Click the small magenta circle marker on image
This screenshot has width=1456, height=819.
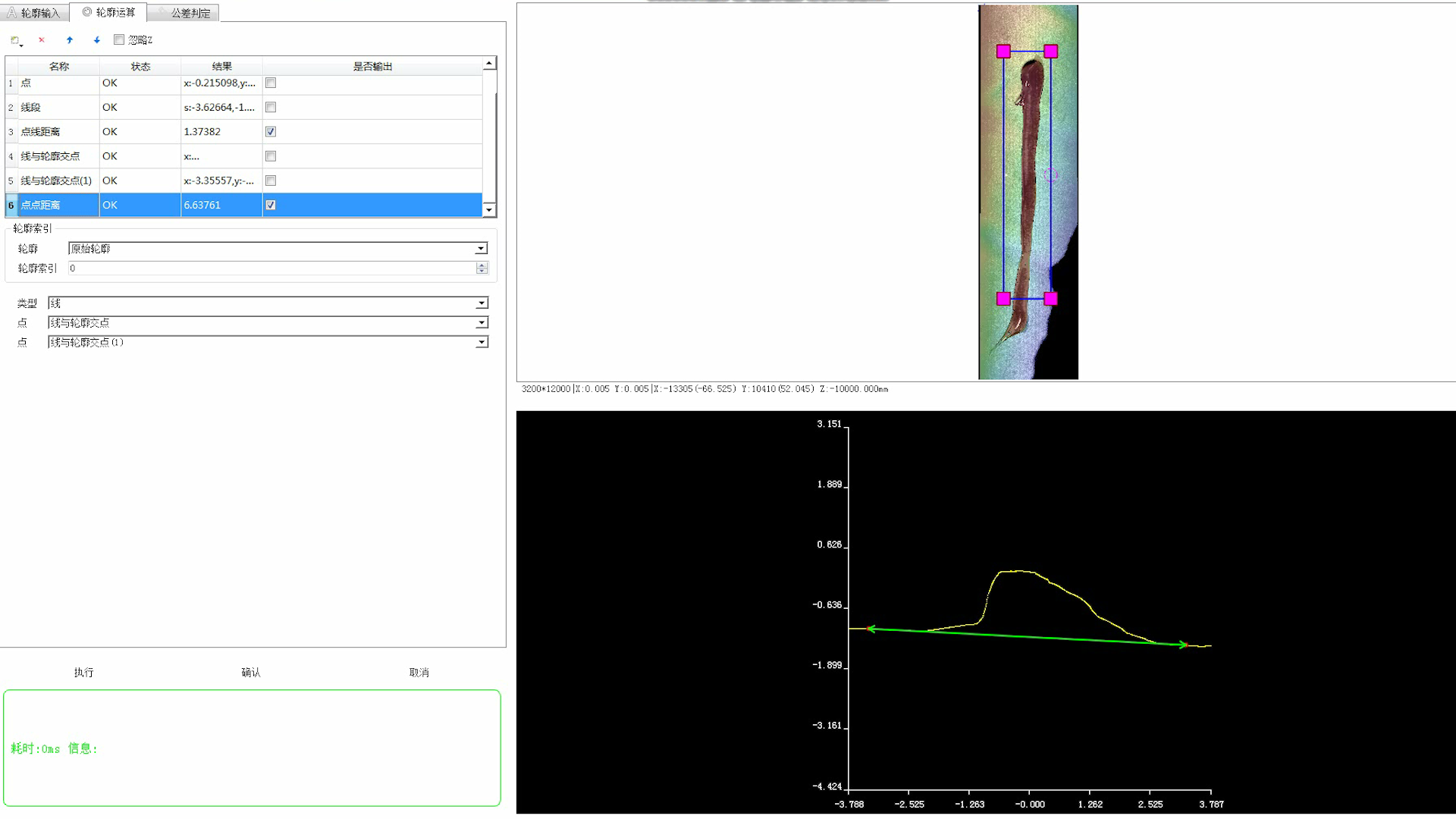1050,175
